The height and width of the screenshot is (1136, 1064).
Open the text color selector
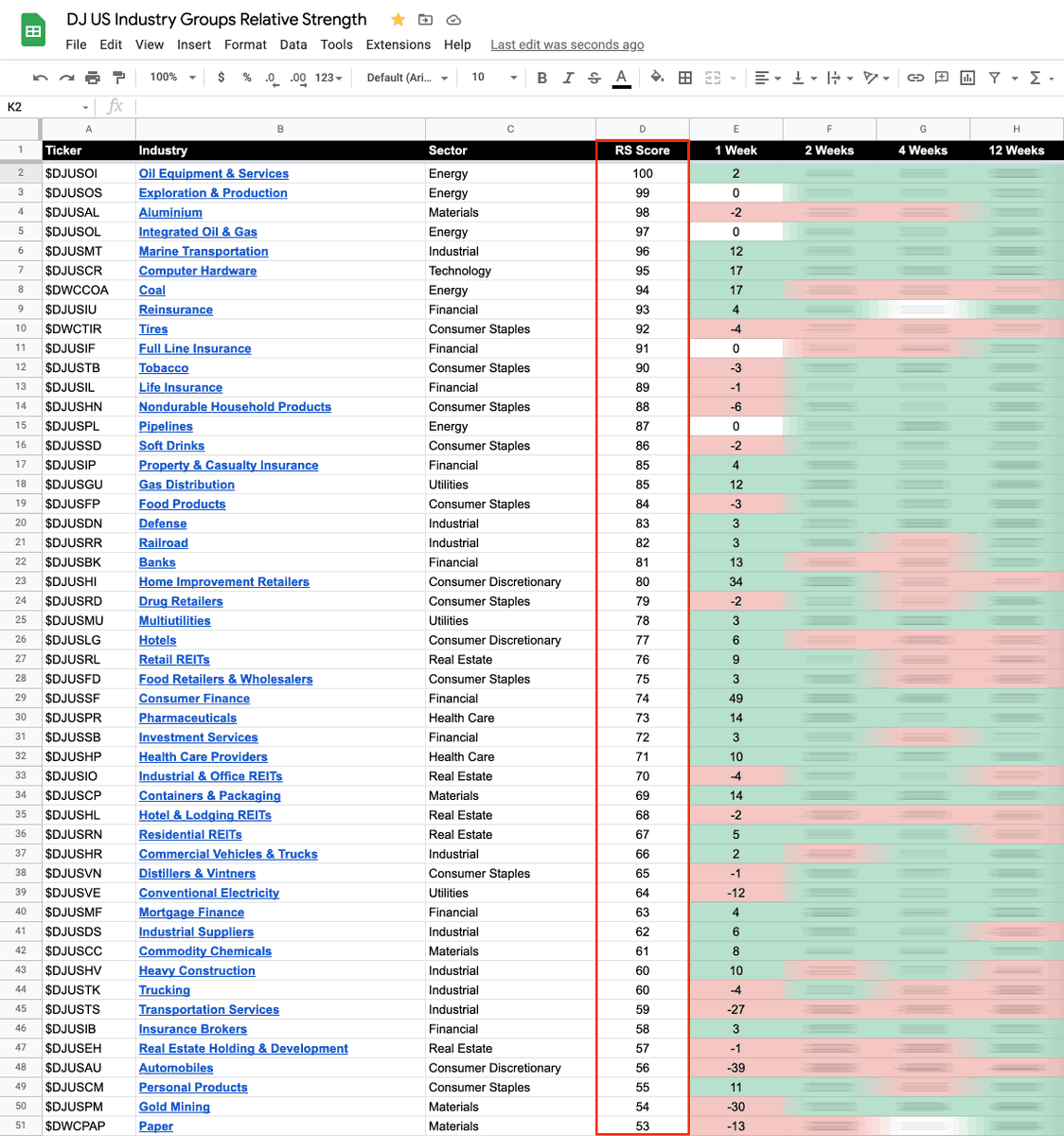tap(622, 78)
